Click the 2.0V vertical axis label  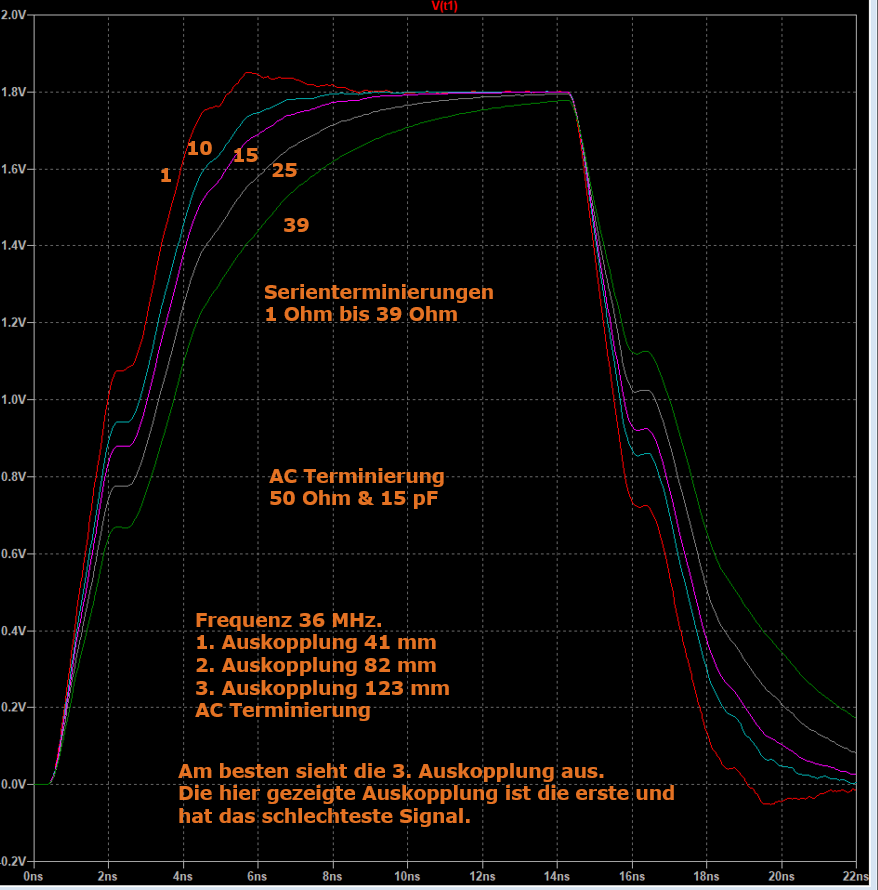coord(14,15)
